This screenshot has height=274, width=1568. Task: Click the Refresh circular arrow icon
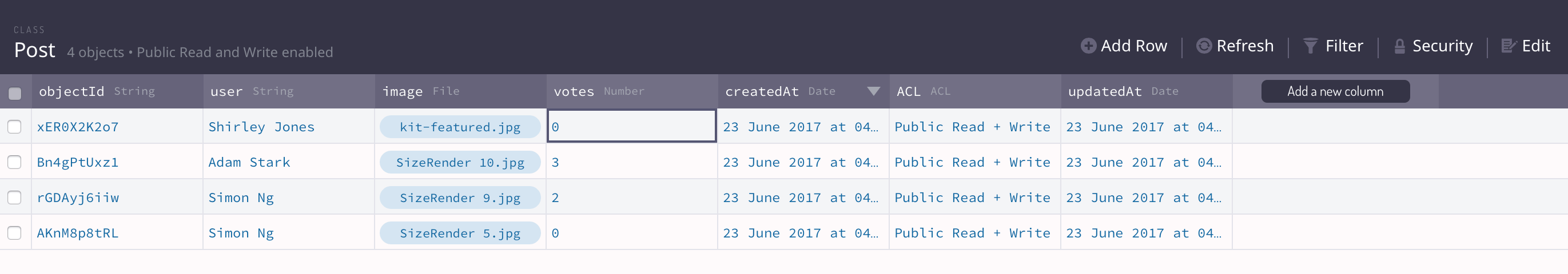click(1203, 46)
